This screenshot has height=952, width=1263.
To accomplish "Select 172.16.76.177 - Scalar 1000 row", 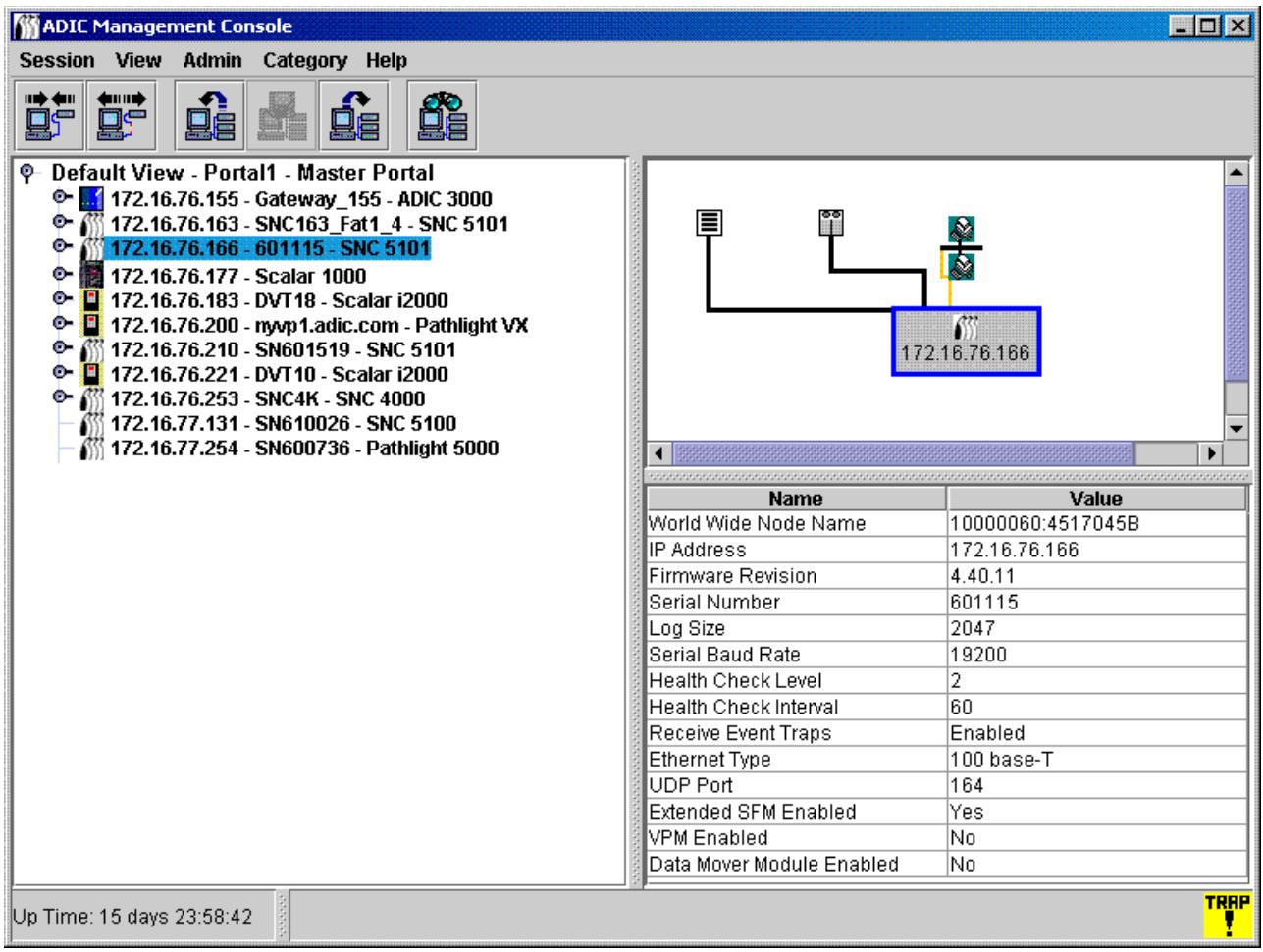I will pyautogui.click(x=238, y=275).
